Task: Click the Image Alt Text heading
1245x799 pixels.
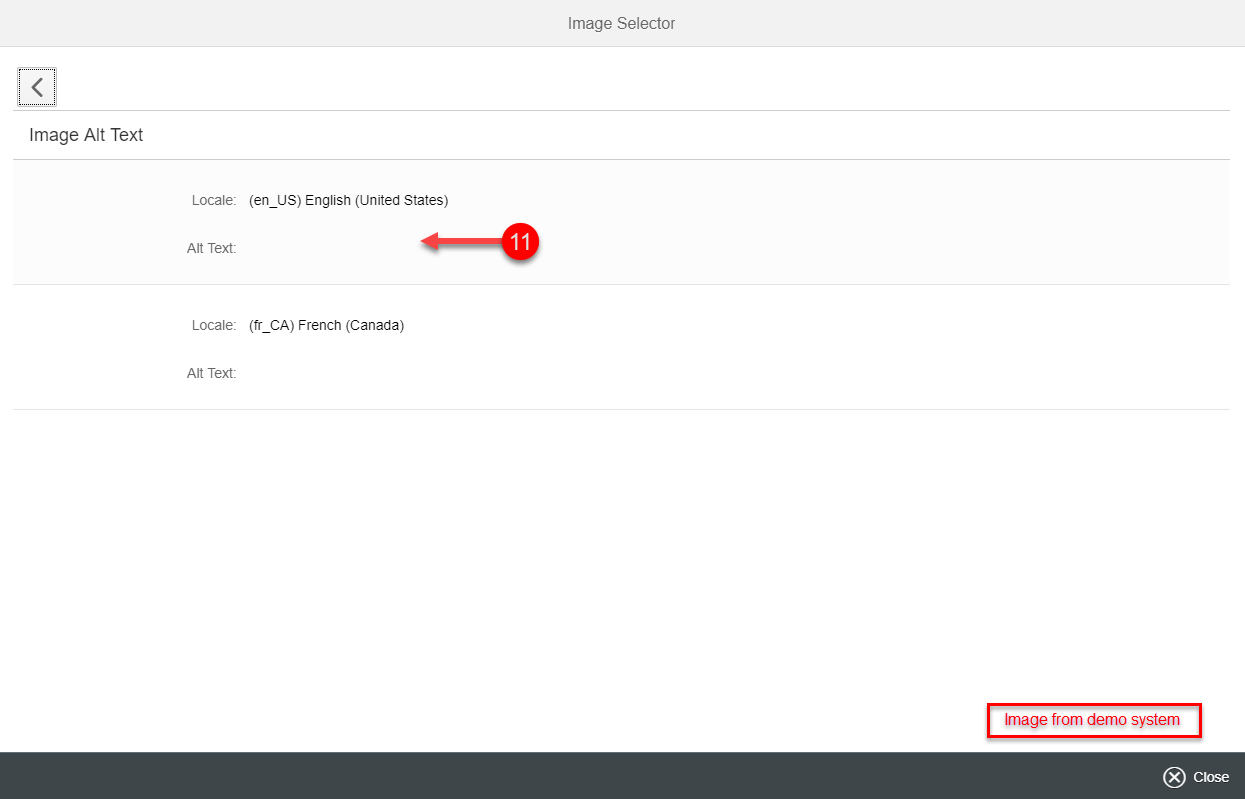Action: pos(86,135)
